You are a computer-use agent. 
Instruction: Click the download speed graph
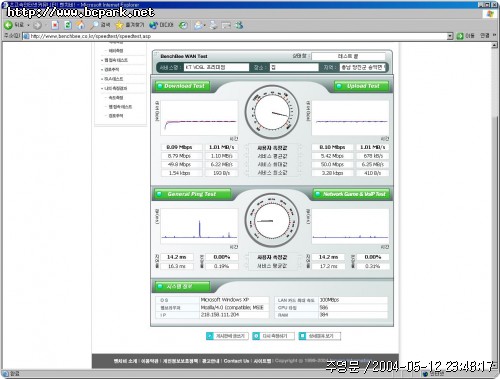pyautogui.click(x=199, y=118)
